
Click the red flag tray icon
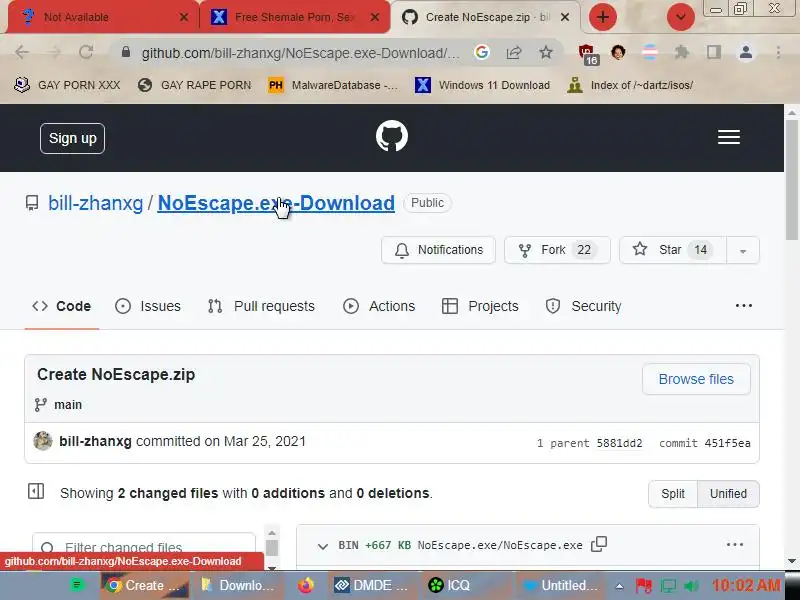pyautogui.click(x=643, y=586)
